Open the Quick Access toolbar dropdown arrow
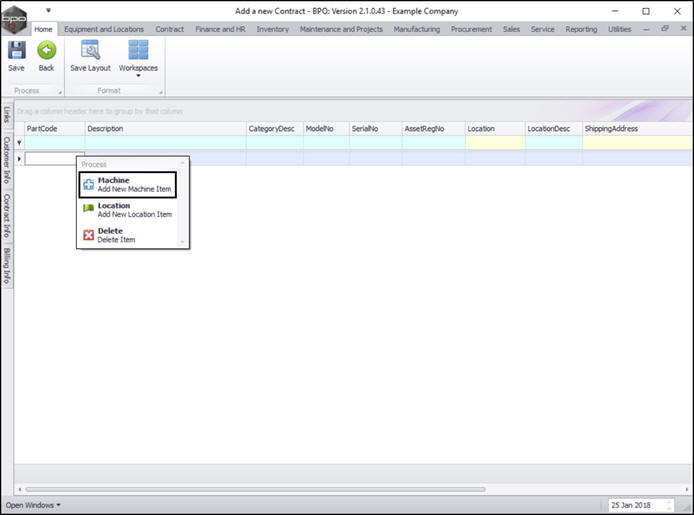The width and height of the screenshot is (694, 515). point(48,10)
